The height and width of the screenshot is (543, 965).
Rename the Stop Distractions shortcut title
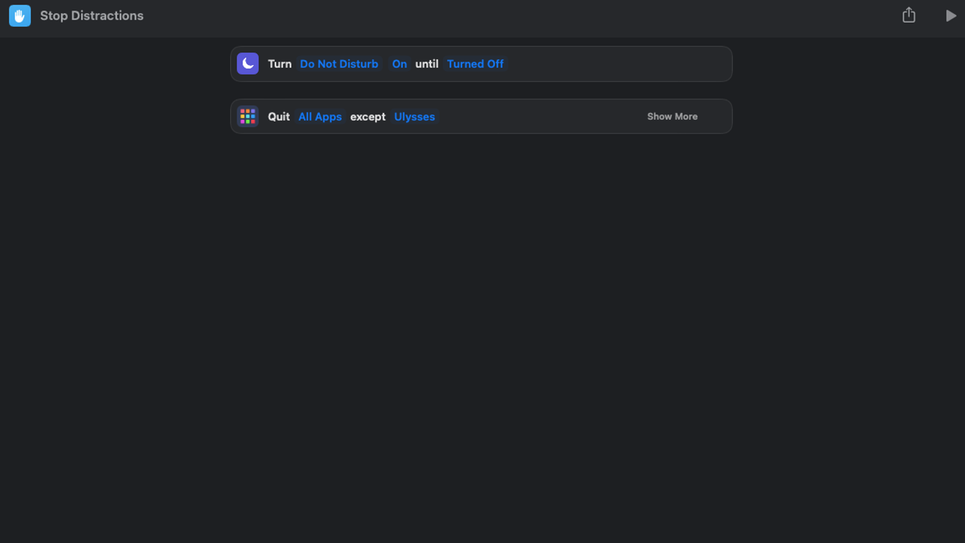click(x=92, y=16)
